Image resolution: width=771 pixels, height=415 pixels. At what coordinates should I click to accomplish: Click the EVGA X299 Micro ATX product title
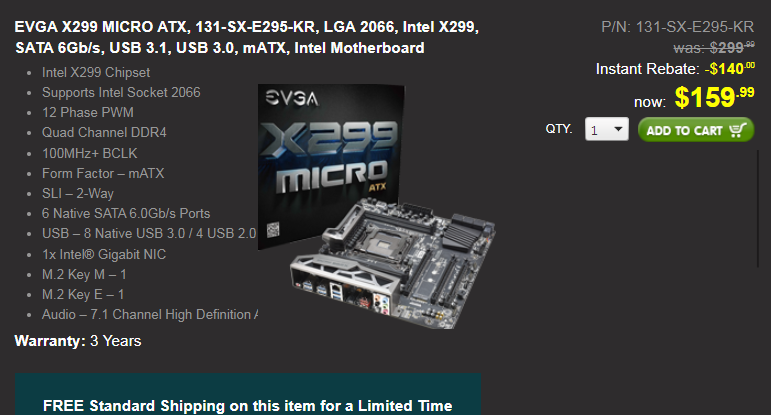[x=246, y=37]
